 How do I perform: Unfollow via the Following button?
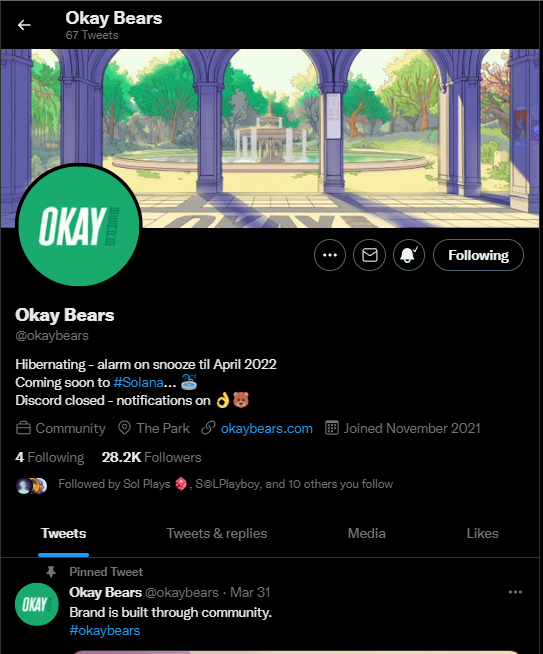tap(478, 255)
